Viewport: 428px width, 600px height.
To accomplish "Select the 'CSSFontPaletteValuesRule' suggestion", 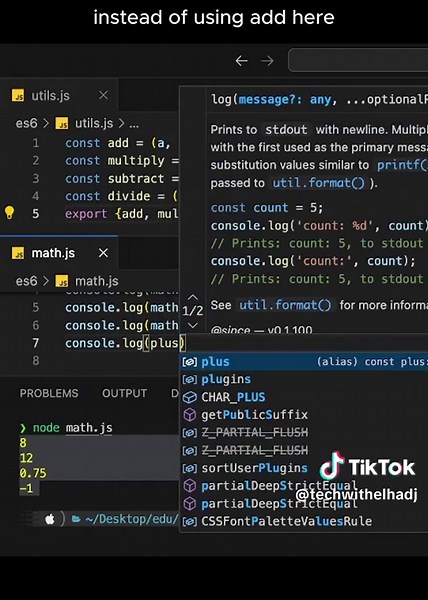I will (304, 521).
